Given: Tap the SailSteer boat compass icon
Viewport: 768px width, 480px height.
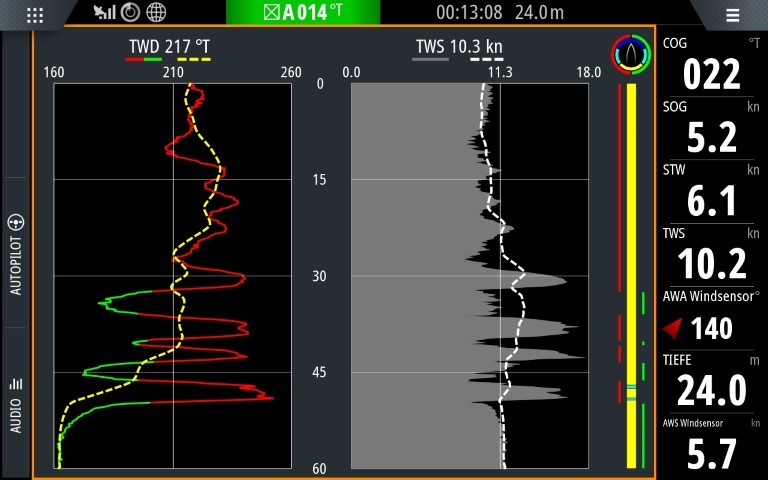Looking at the screenshot, I should click(630, 55).
